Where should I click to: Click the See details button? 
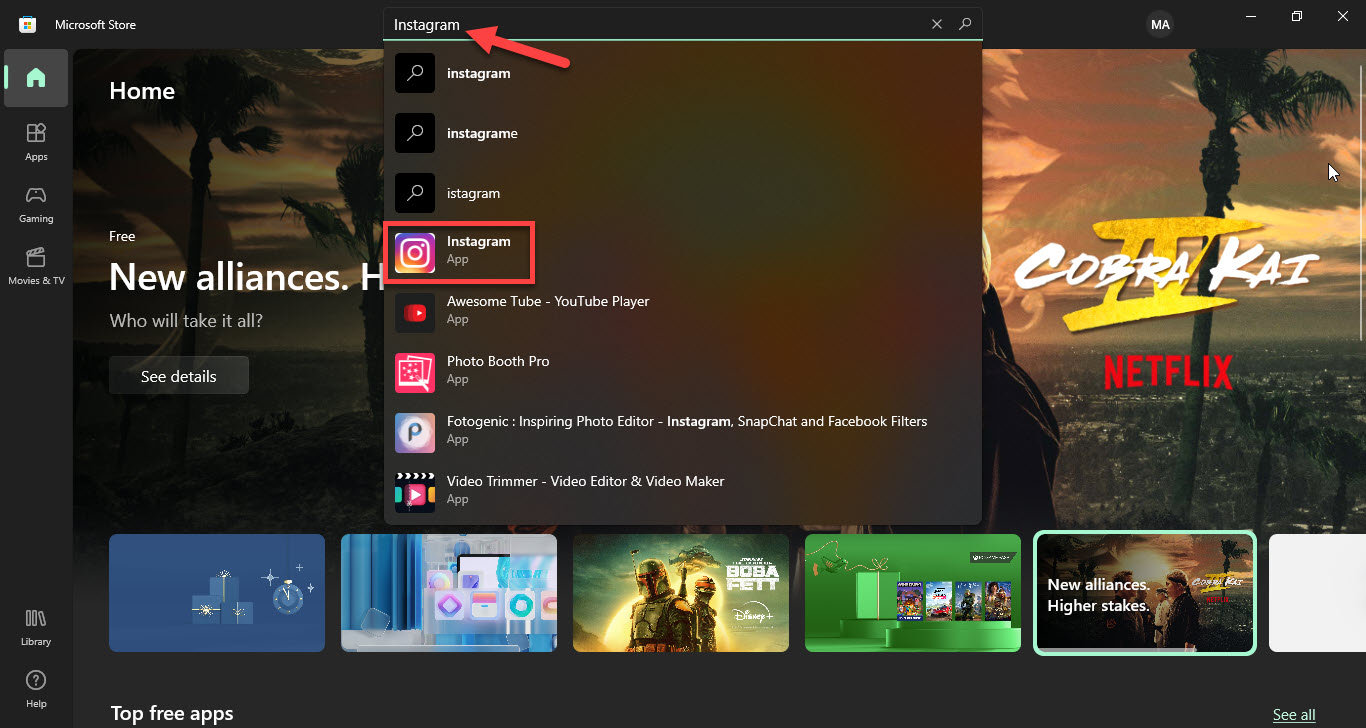click(178, 376)
